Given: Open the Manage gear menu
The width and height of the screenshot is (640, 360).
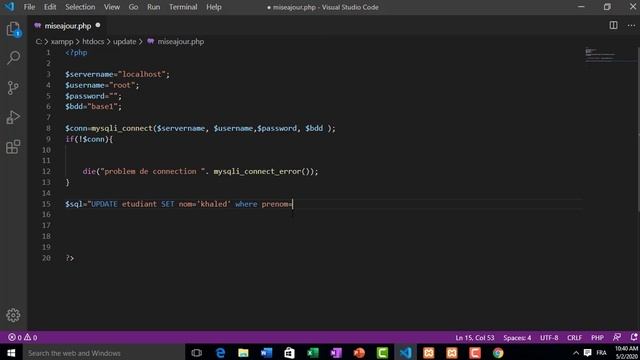Looking at the screenshot, I should coord(13,315).
